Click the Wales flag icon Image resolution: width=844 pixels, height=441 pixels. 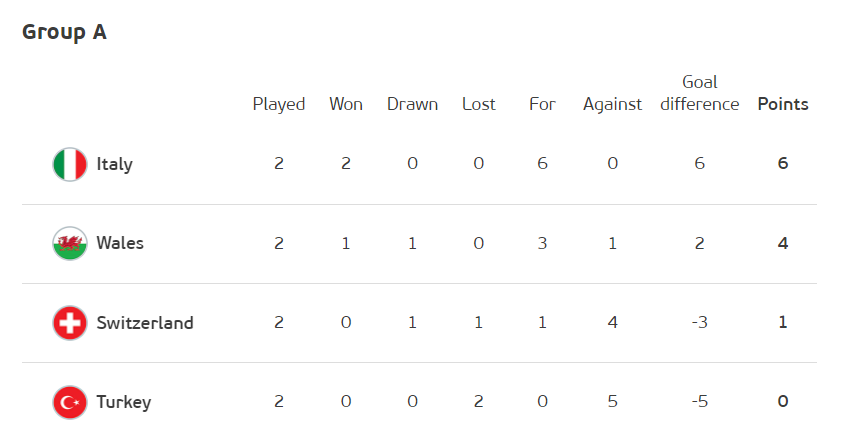coord(70,243)
